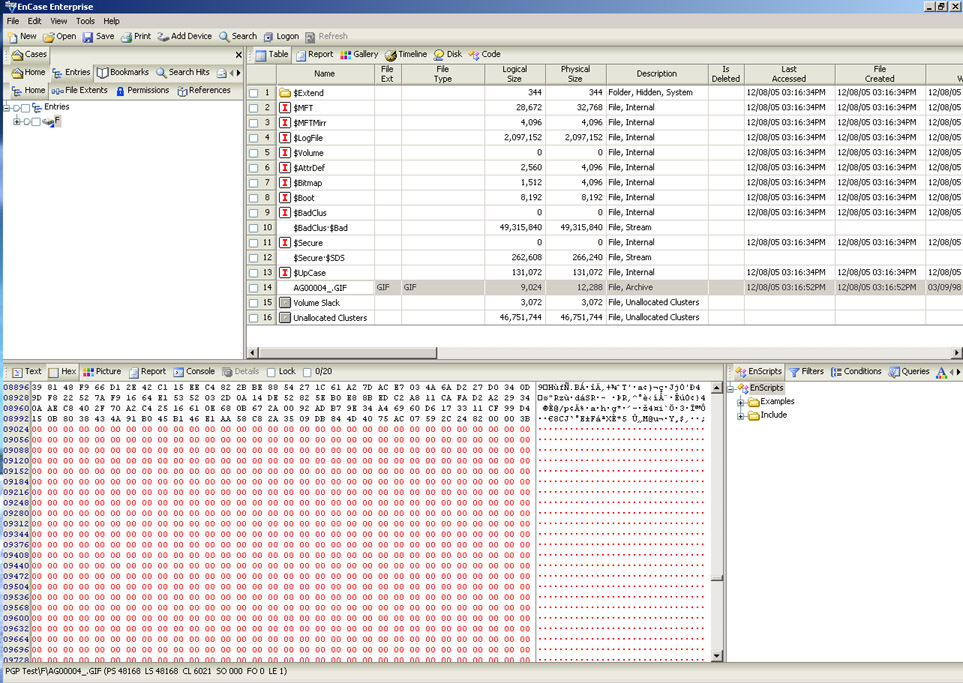Open the Queries tab
Image resolution: width=963 pixels, height=683 pixels.
[909, 372]
